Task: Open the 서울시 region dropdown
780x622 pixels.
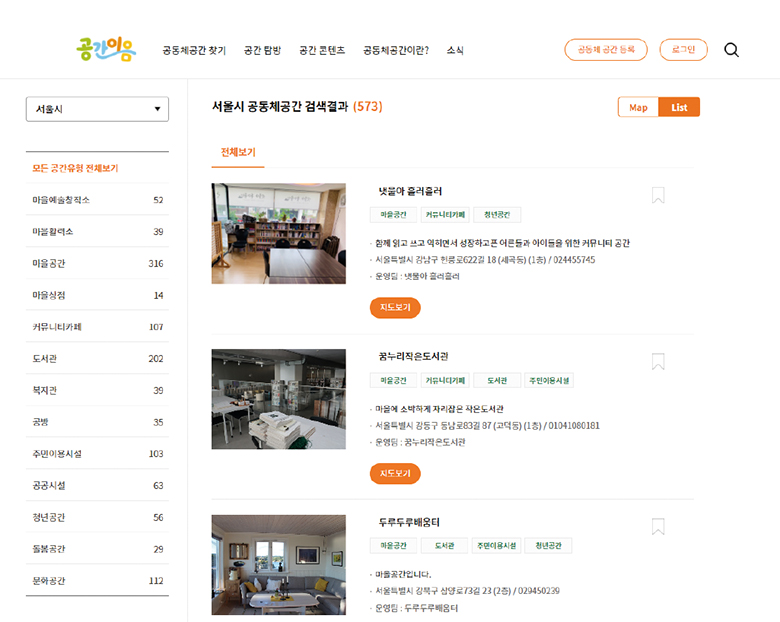Action: click(98, 109)
